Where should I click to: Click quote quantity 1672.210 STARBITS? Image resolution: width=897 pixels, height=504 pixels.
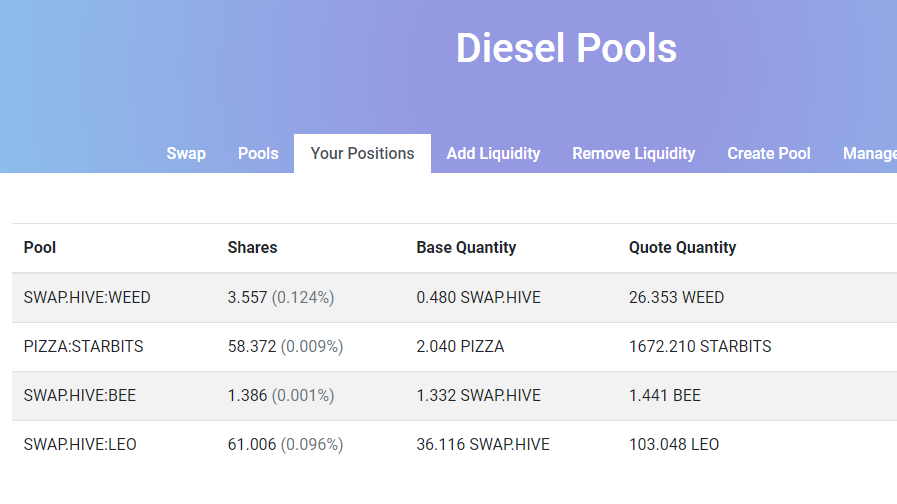coord(700,347)
